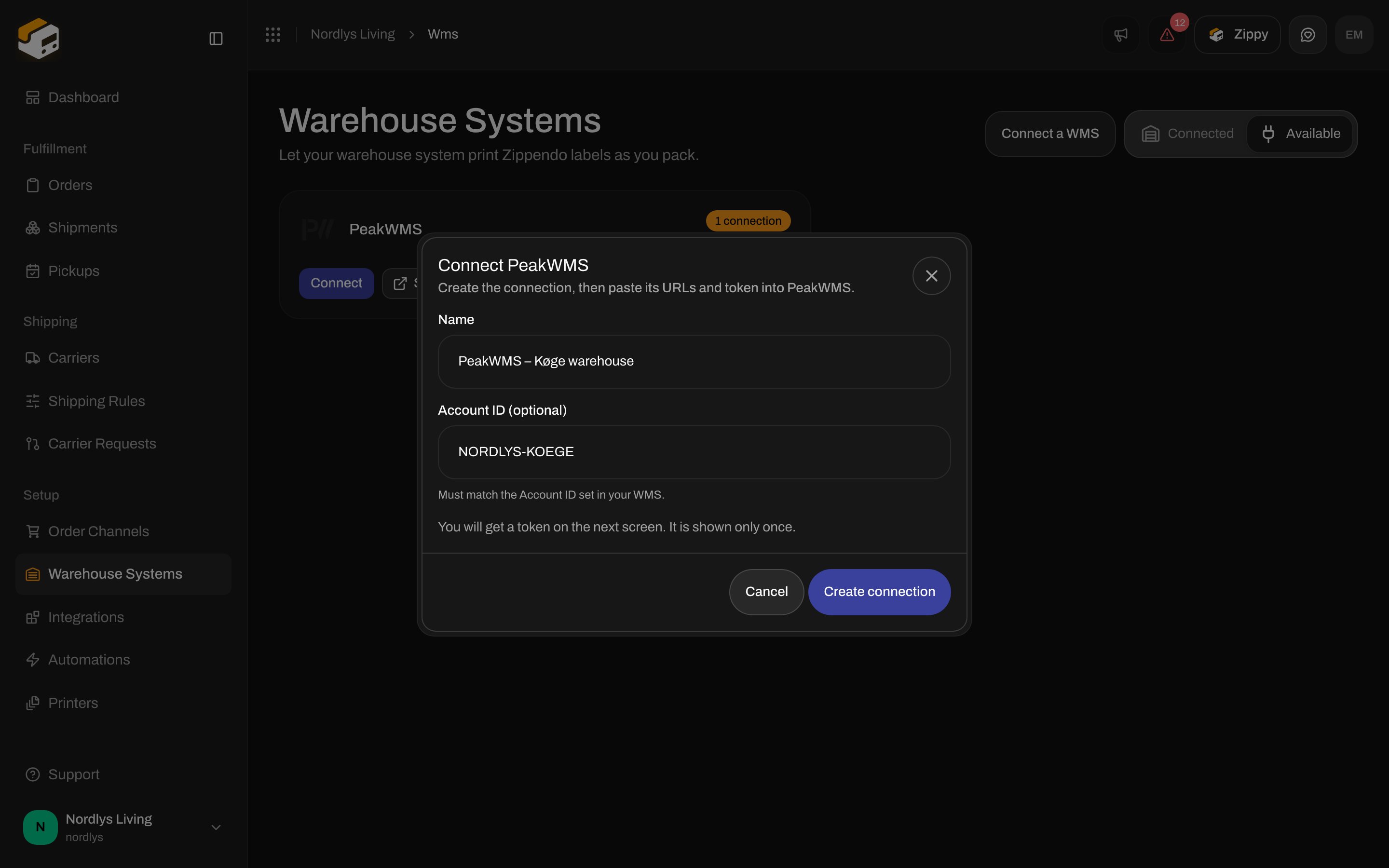
Task: Click the external link icon on PeakWMS card
Action: coord(400,284)
